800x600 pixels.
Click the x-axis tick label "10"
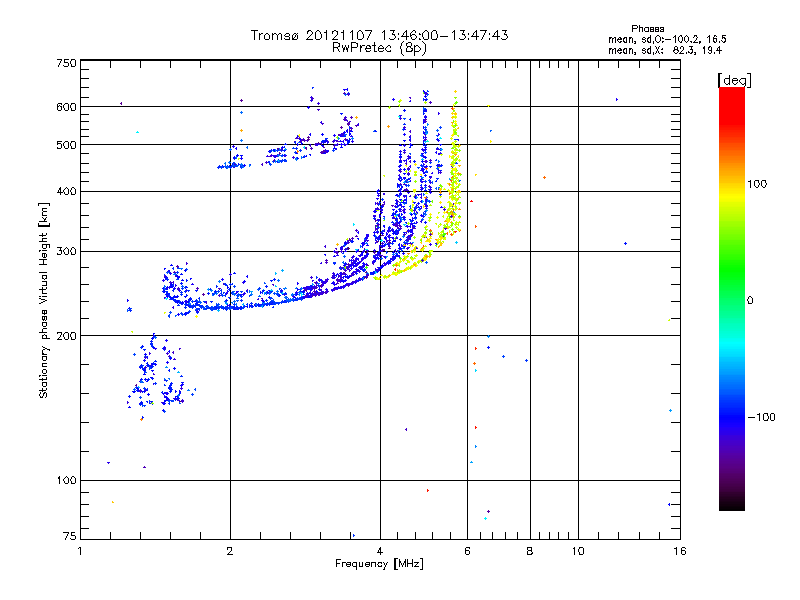[x=578, y=551]
